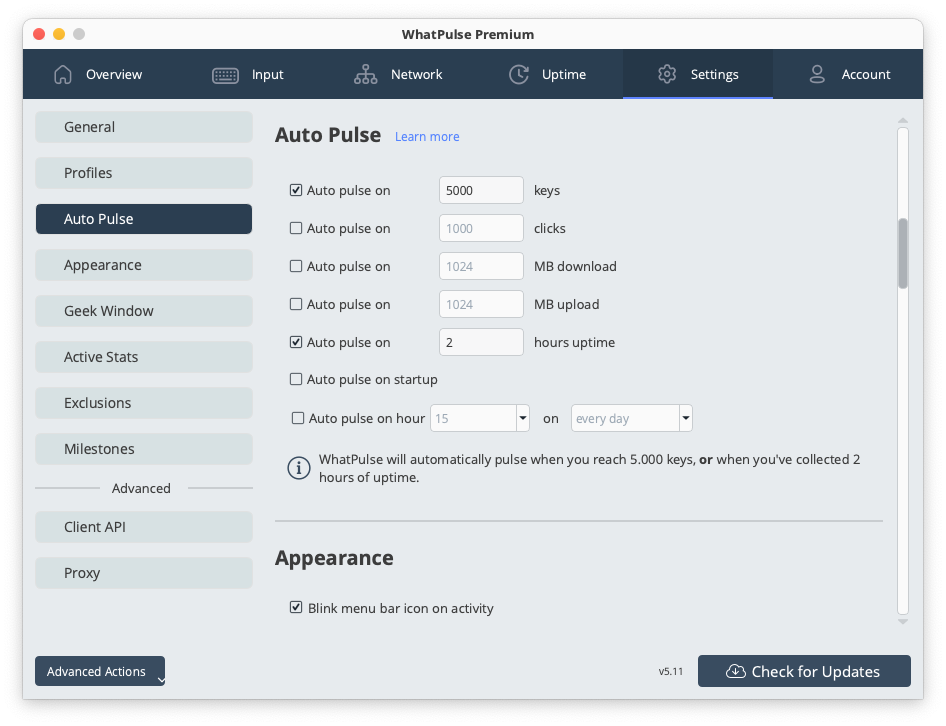Image resolution: width=946 pixels, height=726 pixels.
Task: Open the Learn more link for Auto Pulse
Action: point(427,136)
